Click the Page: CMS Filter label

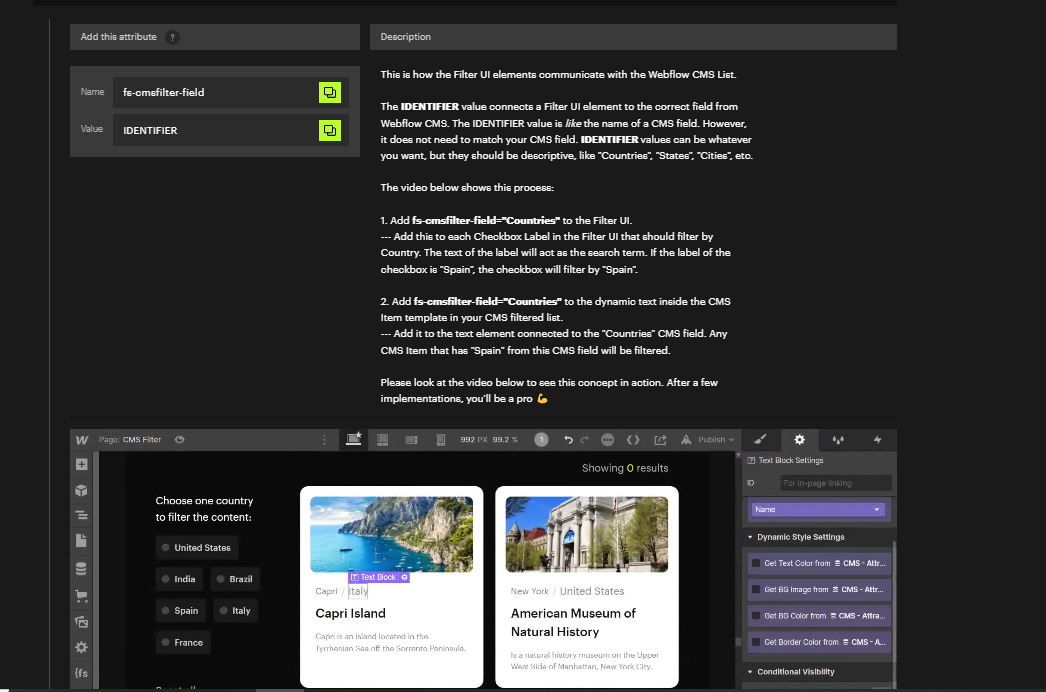coord(130,440)
